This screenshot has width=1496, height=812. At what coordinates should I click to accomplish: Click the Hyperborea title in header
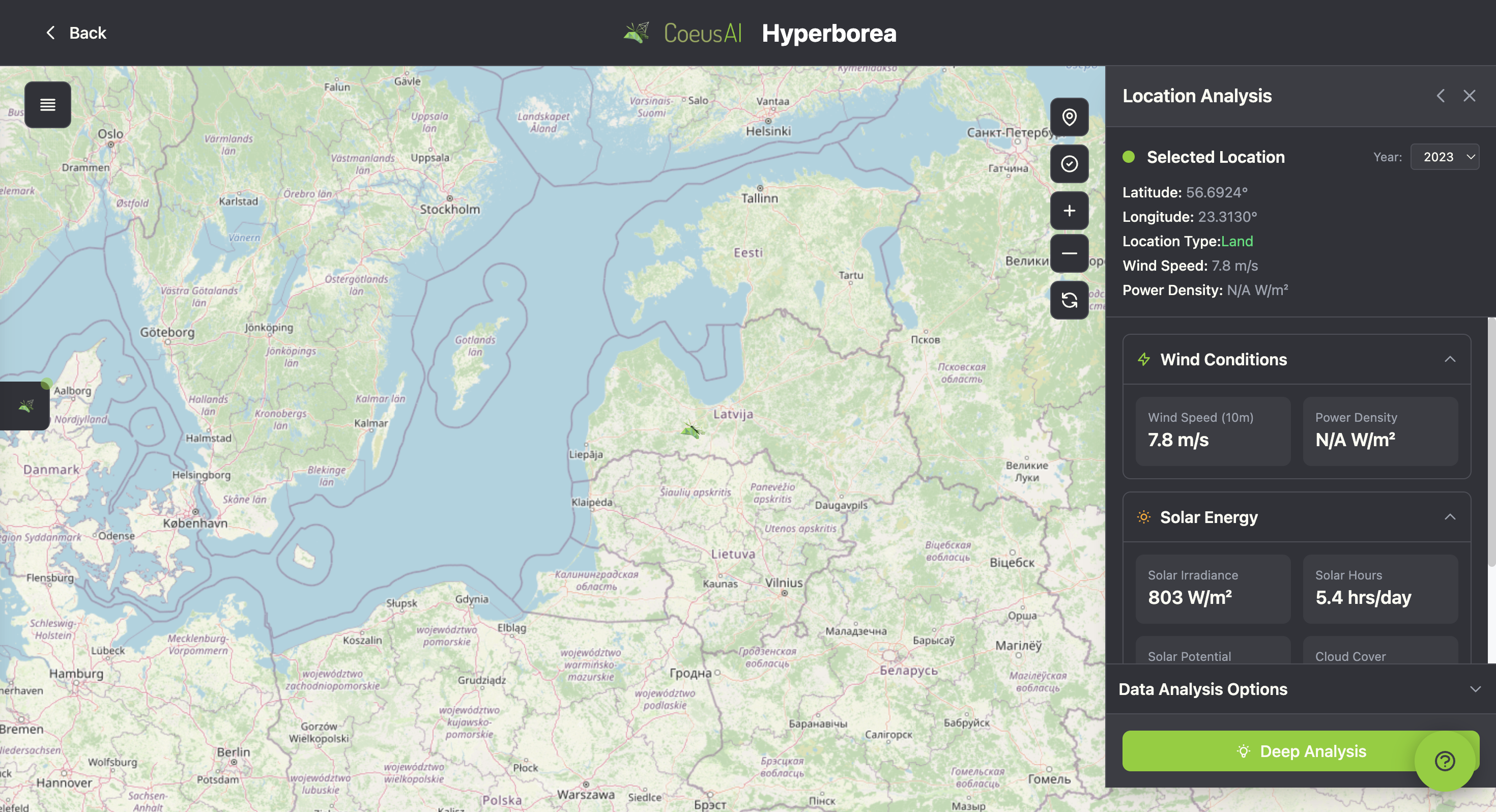[x=829, y=33]
